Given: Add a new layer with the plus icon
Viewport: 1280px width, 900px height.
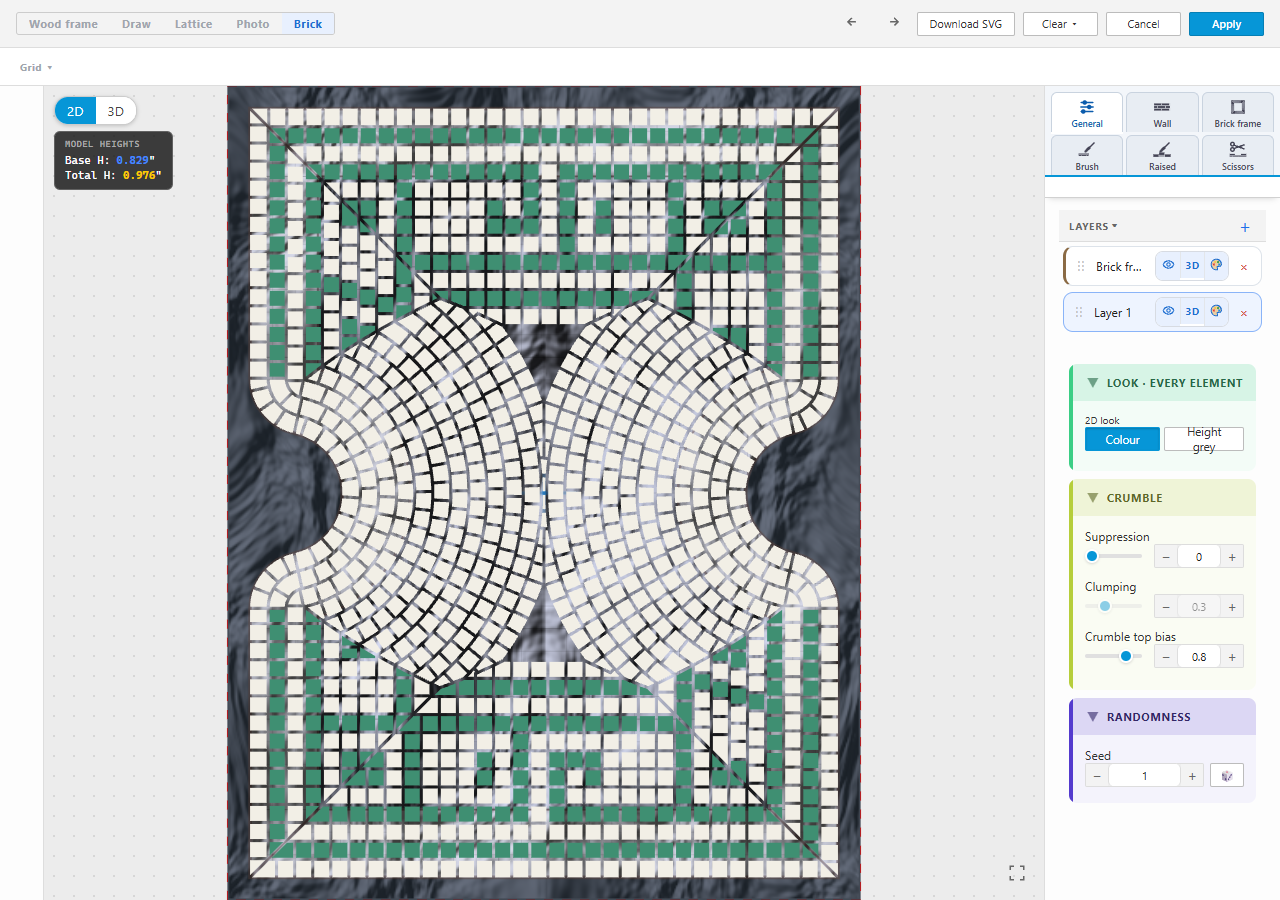Looking at the screenshot, I should (x=1245, y=227).
